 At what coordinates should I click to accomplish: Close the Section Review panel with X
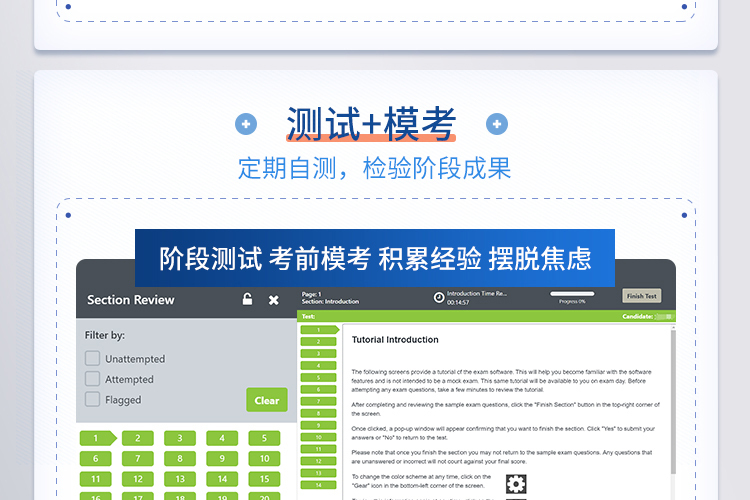click(274, 299)
